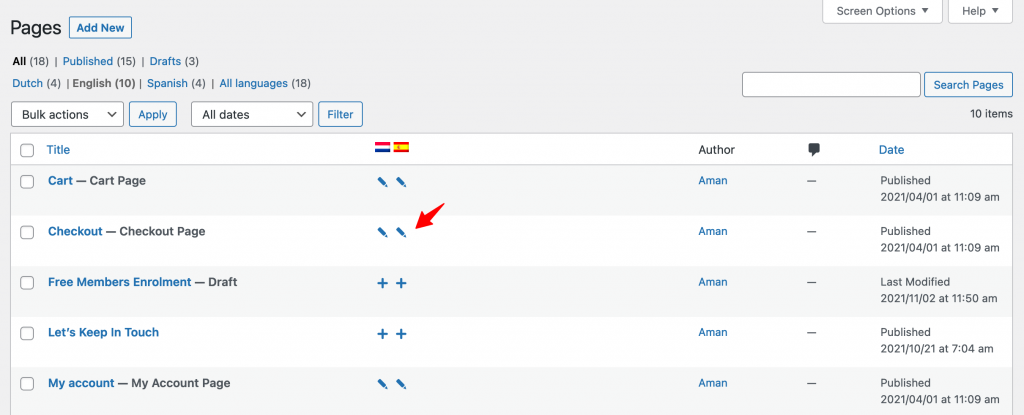Click the Add New button
The width and height of the screenshot is (1024, 415).
[x=101, y=28]
